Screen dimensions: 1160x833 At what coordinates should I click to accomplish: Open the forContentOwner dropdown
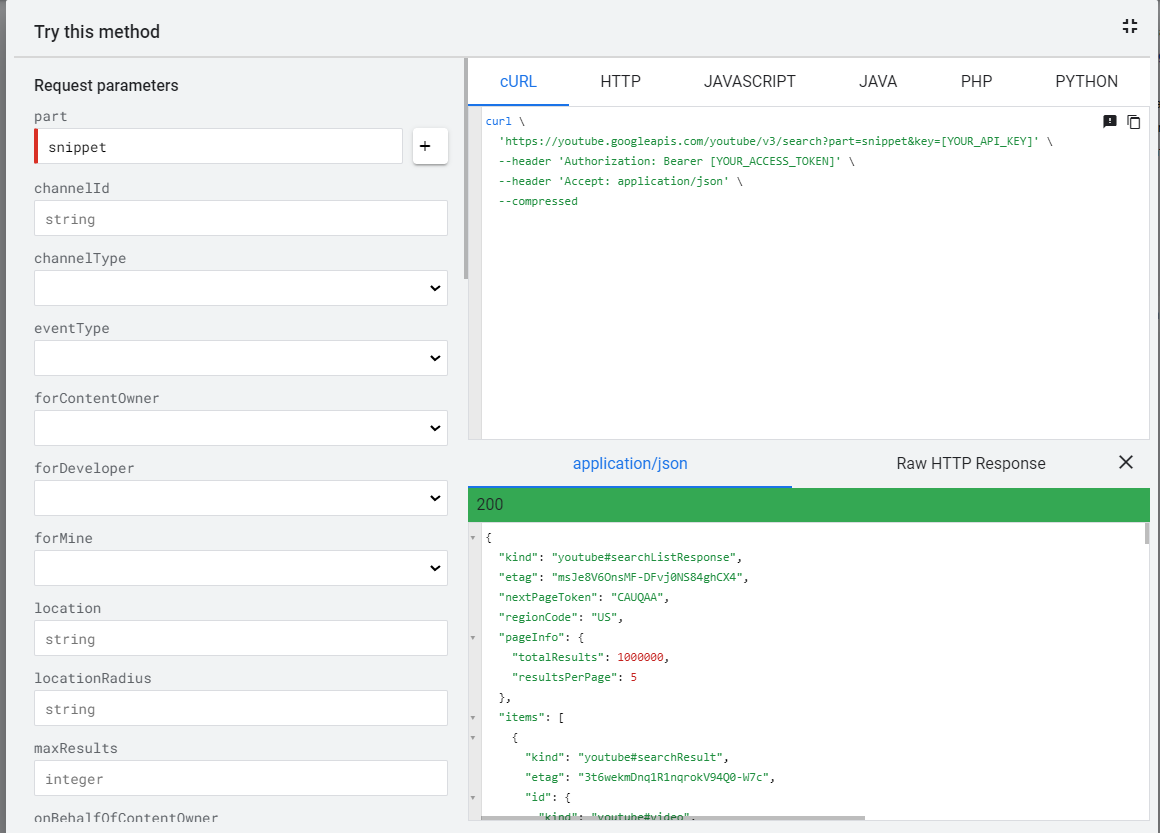point(240,428)
